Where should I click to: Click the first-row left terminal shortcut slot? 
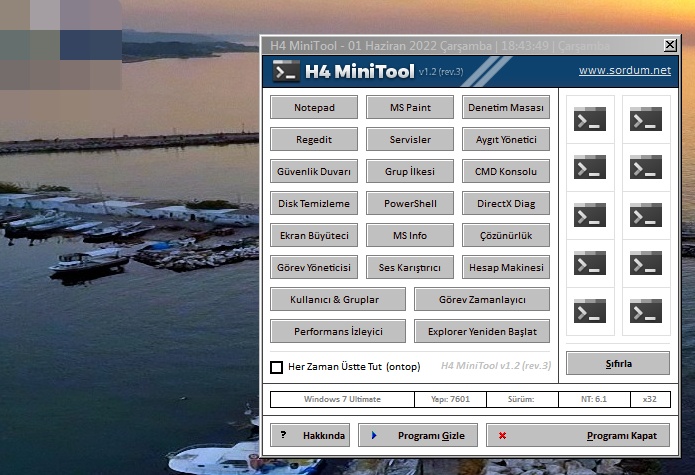point(590,119)
